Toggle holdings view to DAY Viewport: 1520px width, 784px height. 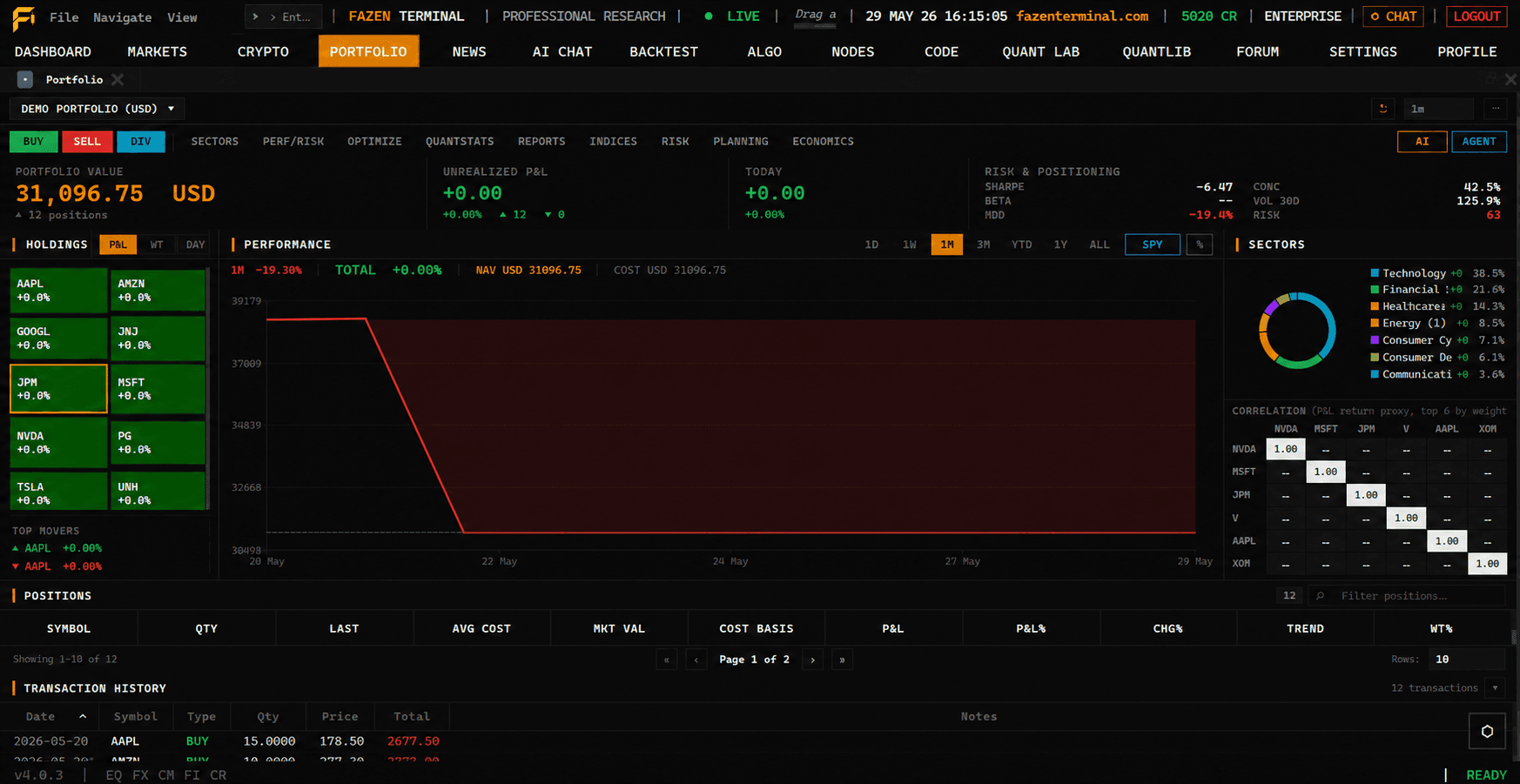point(196,245)
